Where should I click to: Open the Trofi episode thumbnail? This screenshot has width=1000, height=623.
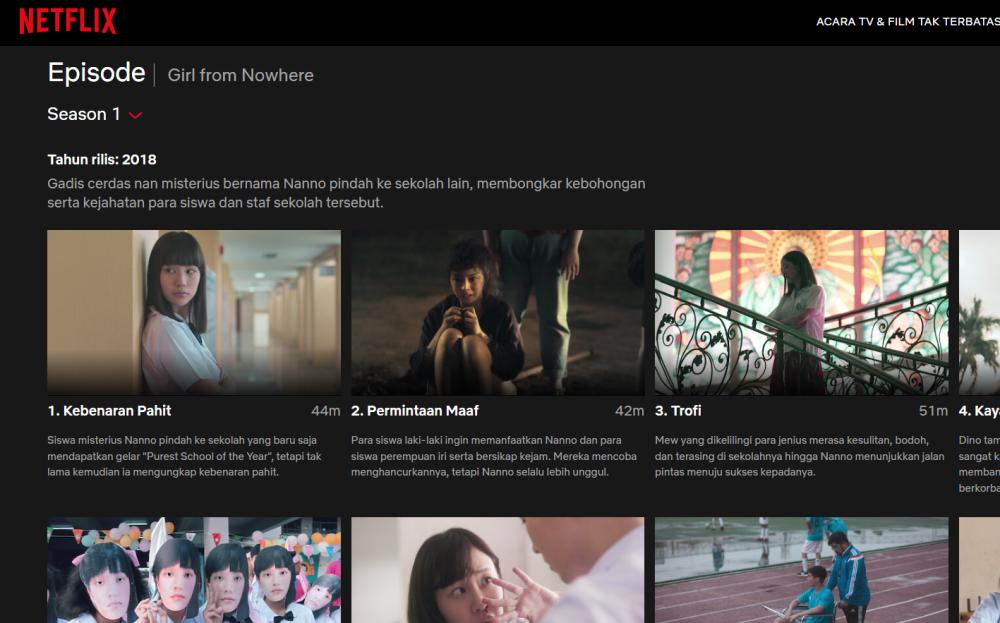pos(802,312)
